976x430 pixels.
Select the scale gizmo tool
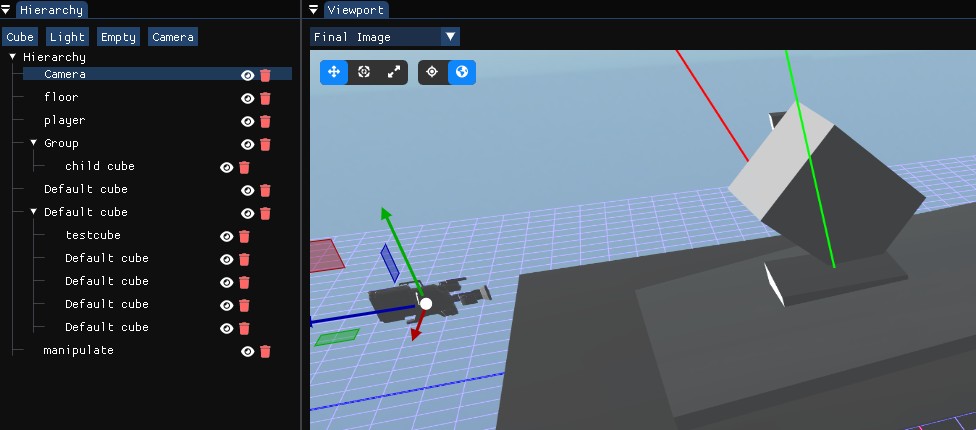[x=394, y=72]
